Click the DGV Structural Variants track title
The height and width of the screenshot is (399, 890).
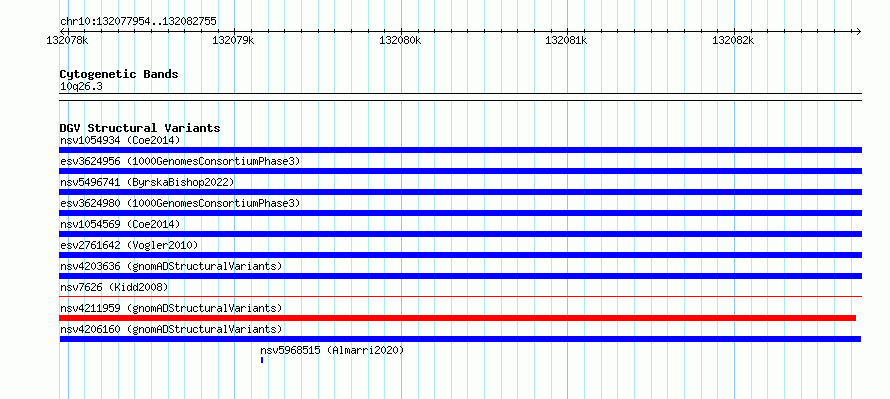click(x=140, y=128)
